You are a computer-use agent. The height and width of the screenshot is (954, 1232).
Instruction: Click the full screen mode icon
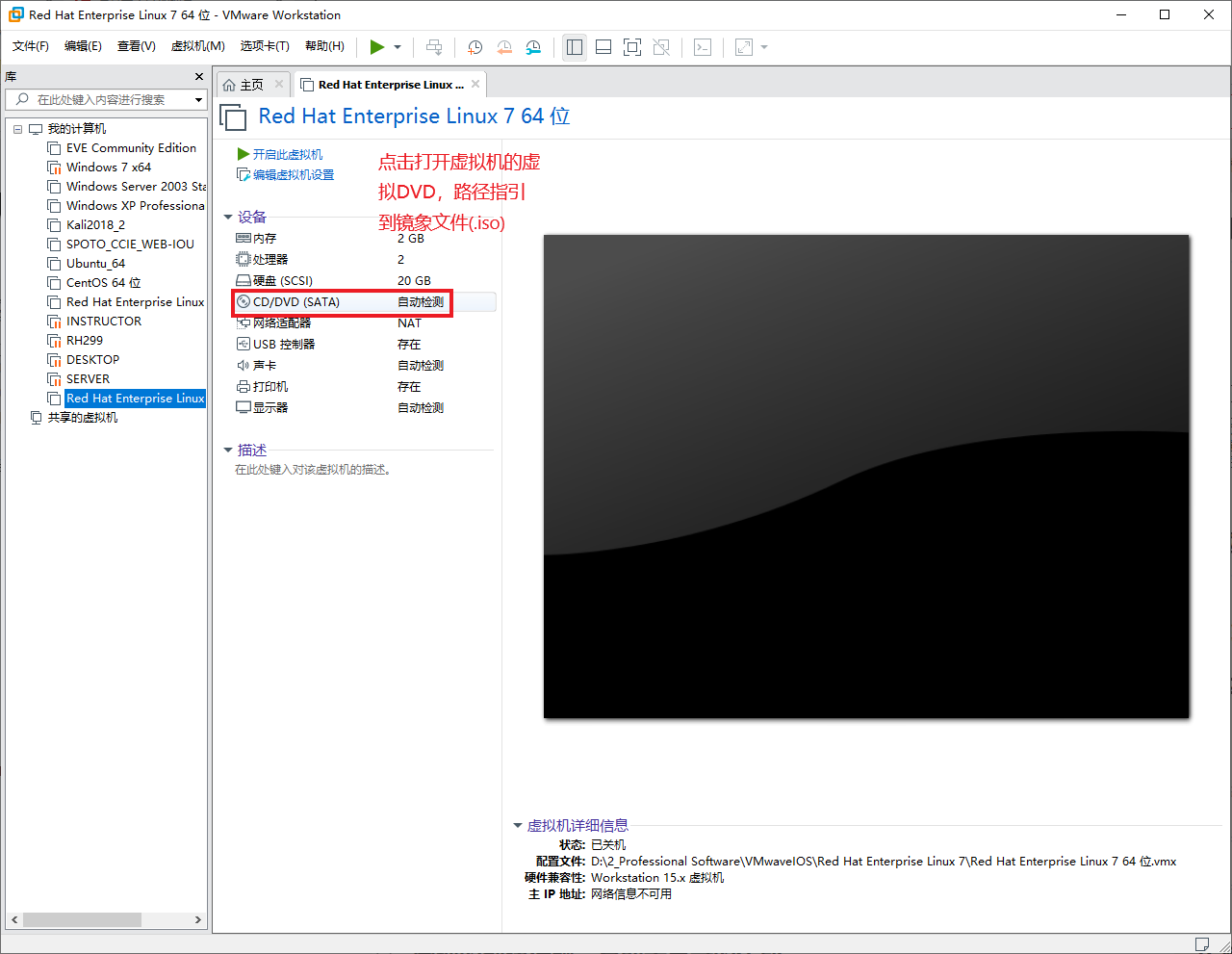(632, 47)
